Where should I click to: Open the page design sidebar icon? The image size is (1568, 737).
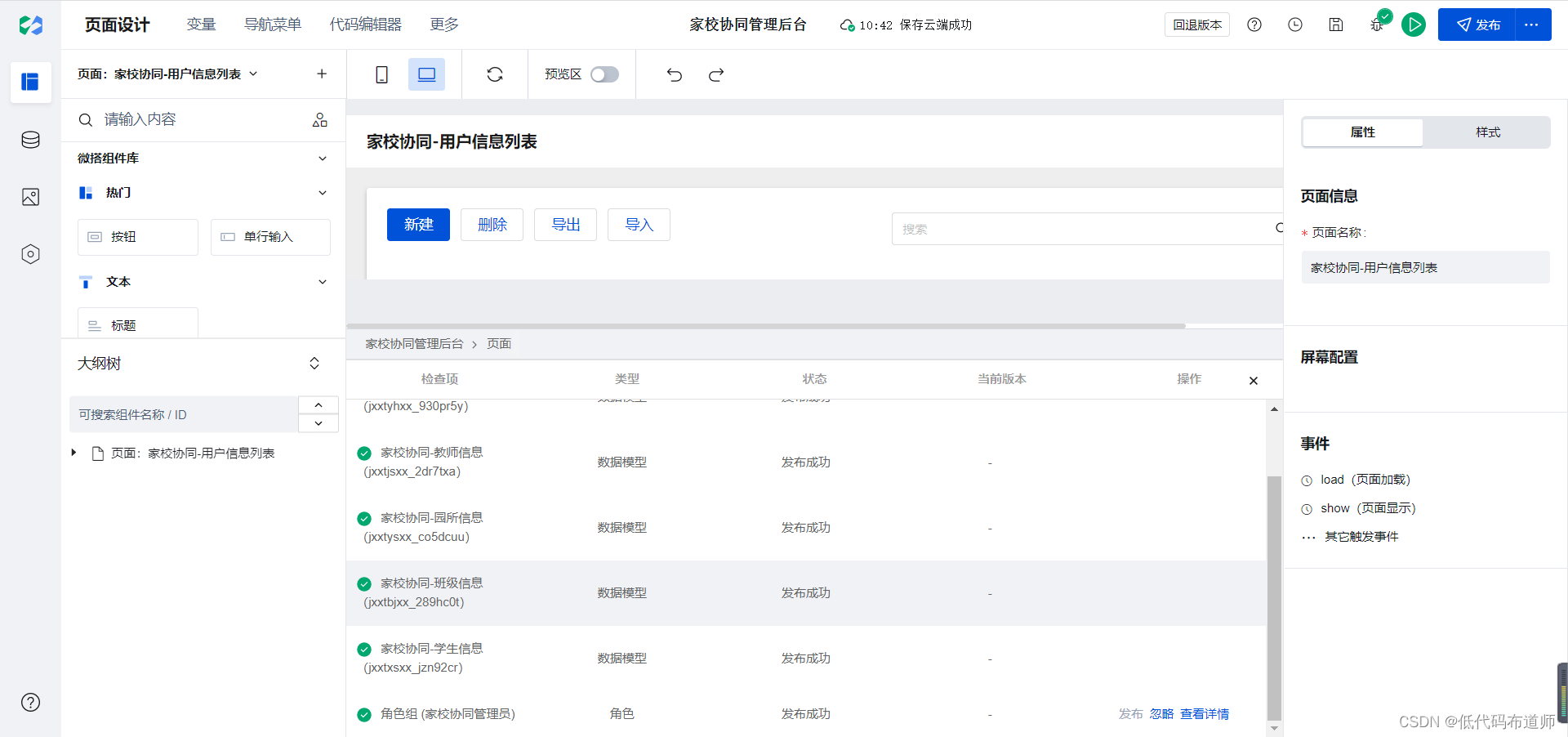[x=30, y=82]
